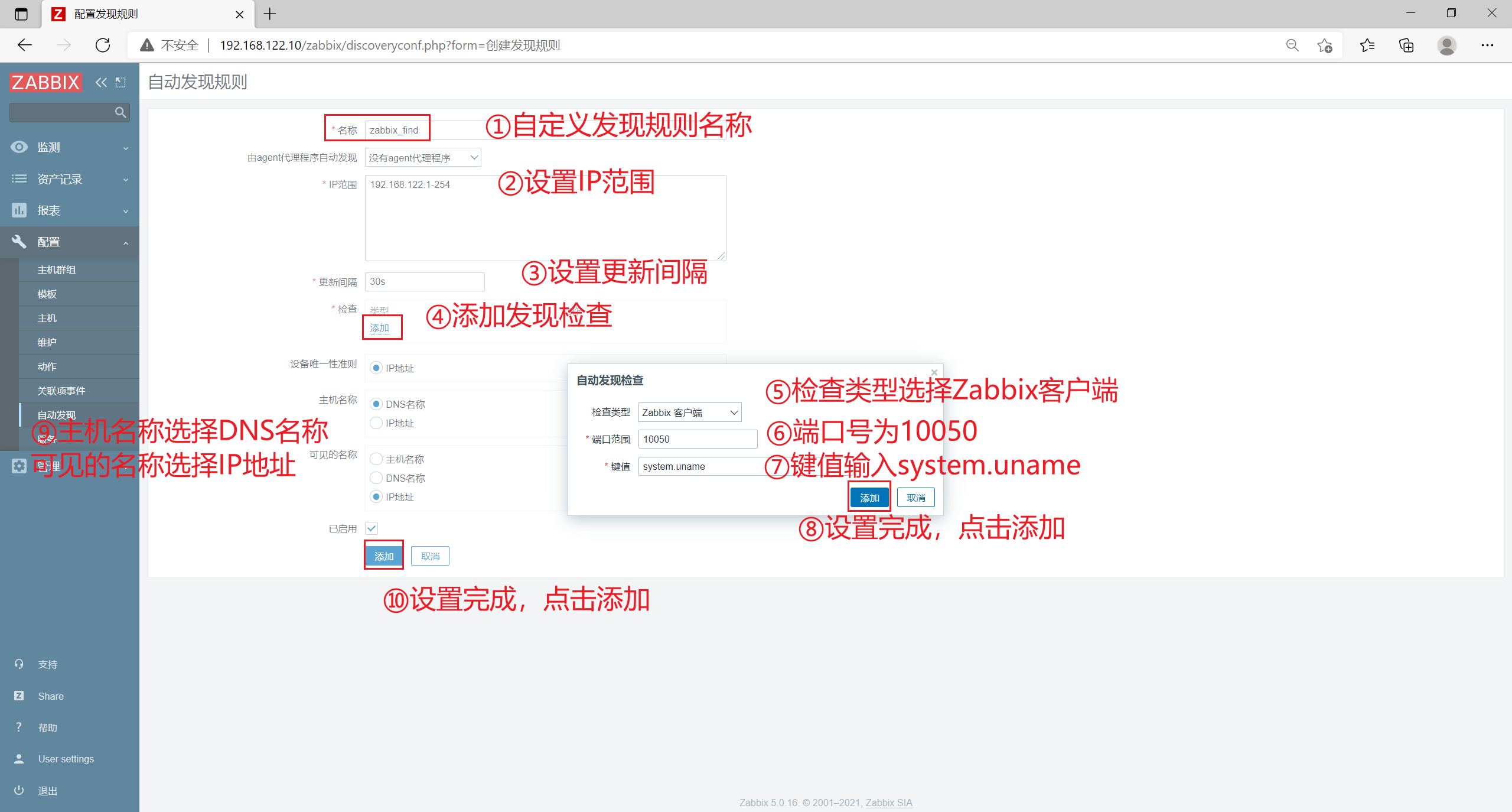The height and width of the screenshot is (812, 1512).
Task: Click the wrench icon for 配置
Action: coord(19,241)
